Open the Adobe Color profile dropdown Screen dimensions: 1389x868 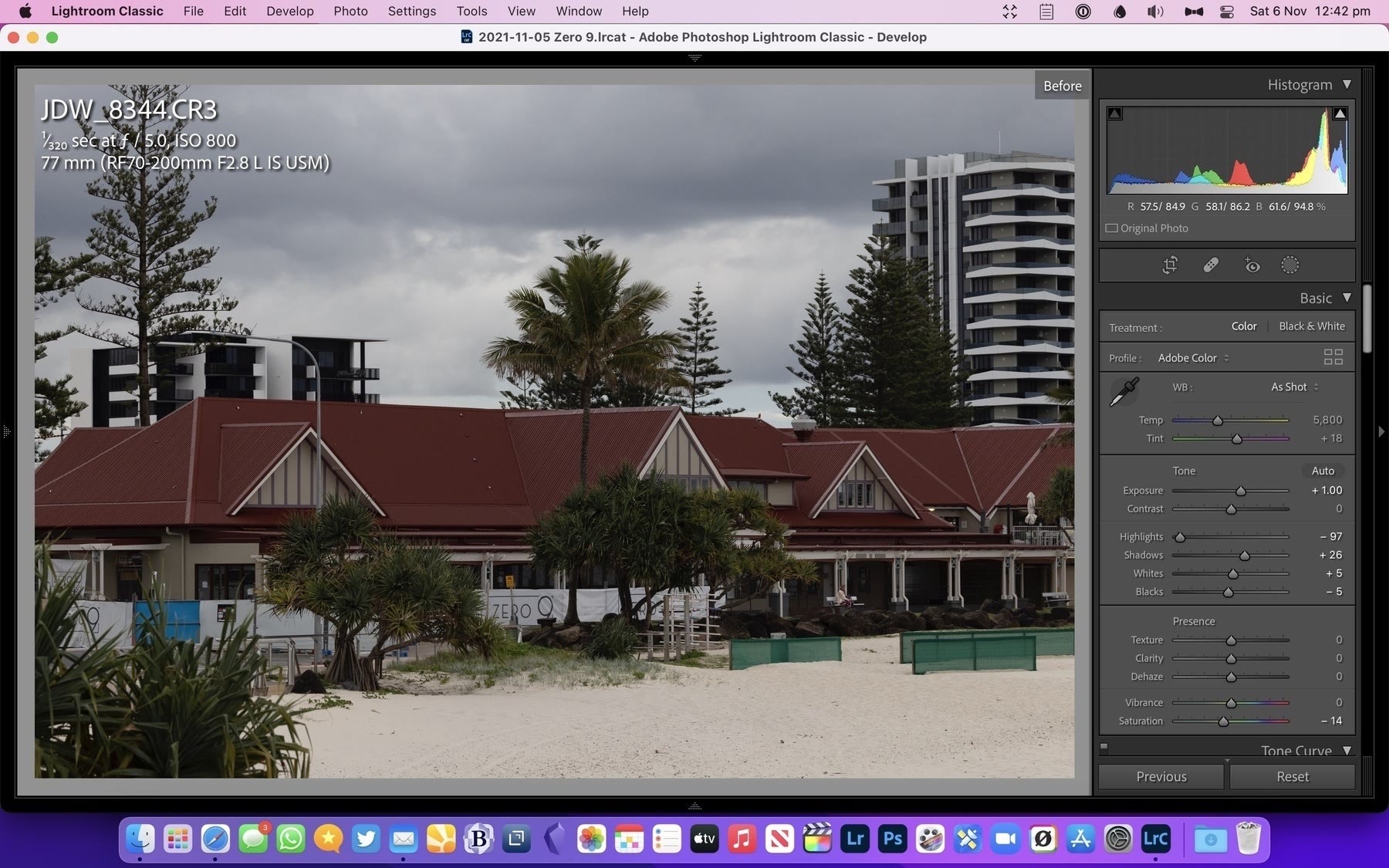click(1193, 358)
